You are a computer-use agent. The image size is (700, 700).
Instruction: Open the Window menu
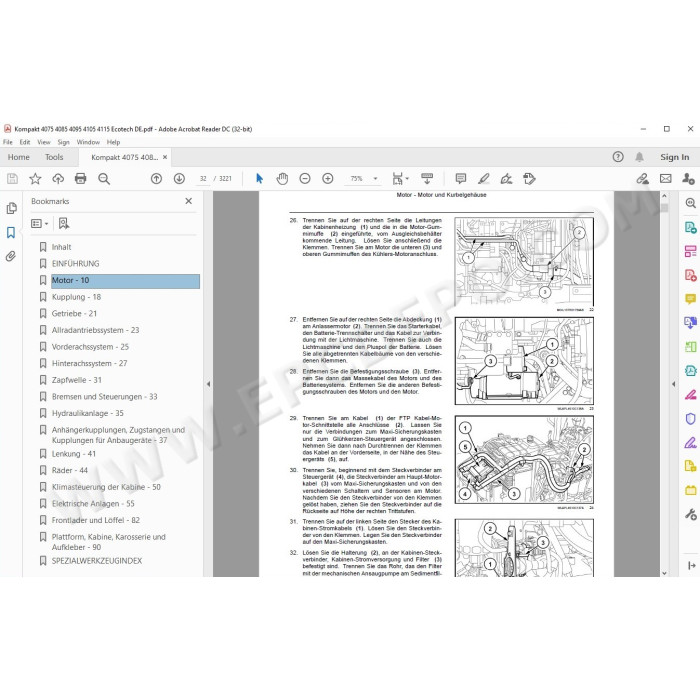[88, 142]
